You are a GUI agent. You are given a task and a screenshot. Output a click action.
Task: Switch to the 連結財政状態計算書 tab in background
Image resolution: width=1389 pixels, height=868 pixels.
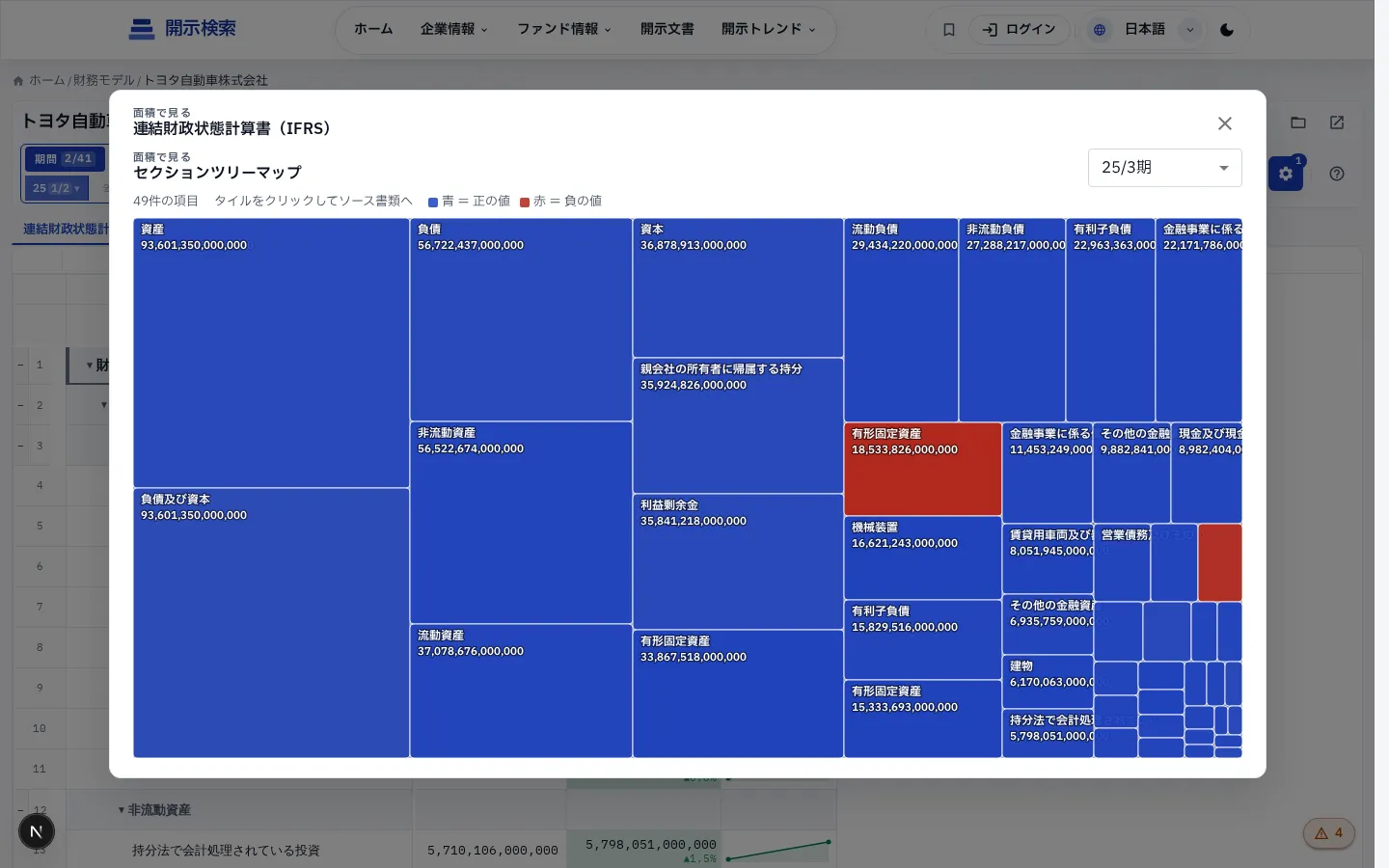click(66, 230)
